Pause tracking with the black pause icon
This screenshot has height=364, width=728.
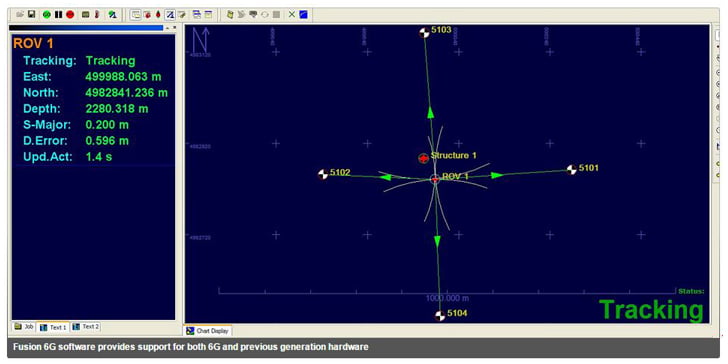pos(58,14)
